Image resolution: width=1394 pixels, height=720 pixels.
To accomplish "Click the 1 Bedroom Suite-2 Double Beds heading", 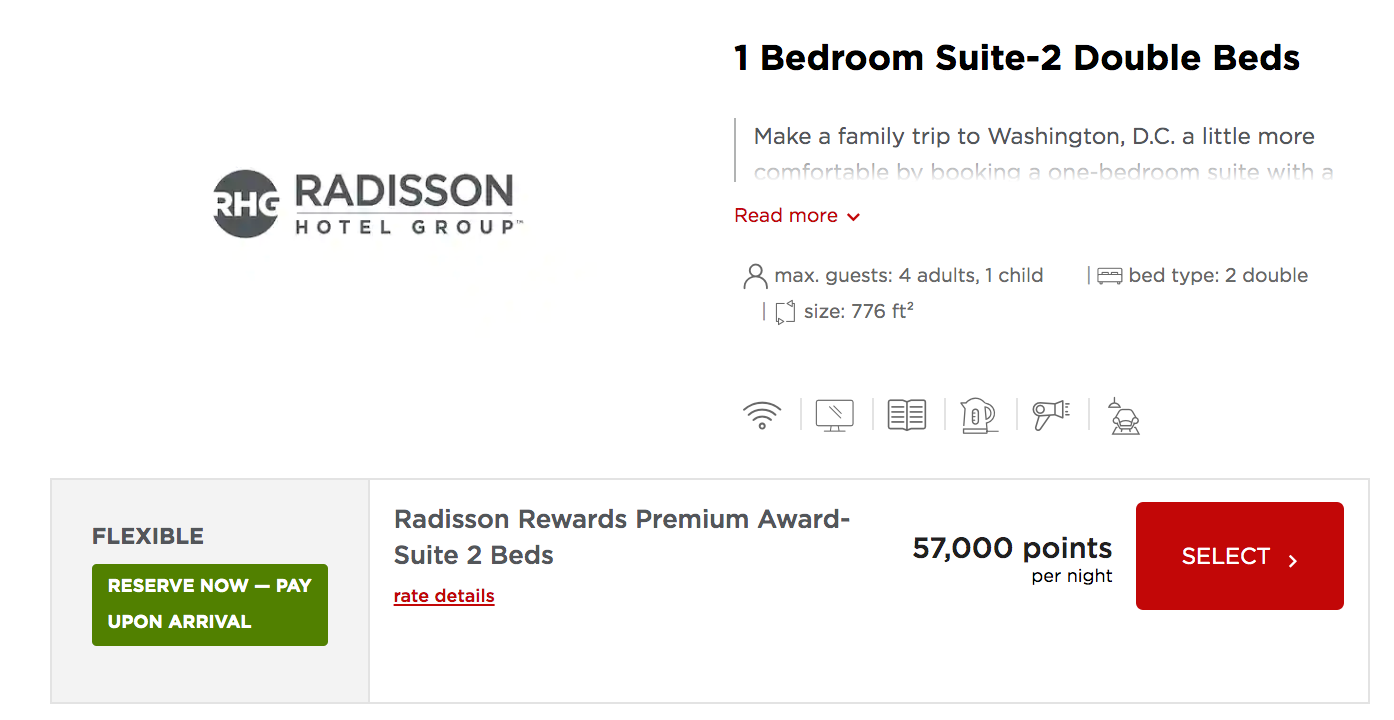I will pos(1017,58).
